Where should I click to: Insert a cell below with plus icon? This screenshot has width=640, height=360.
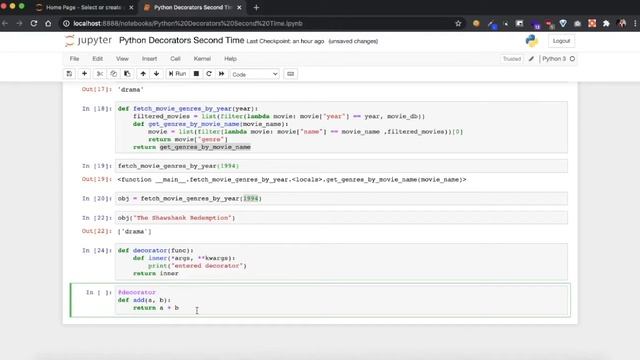click(x=84, y=74)
